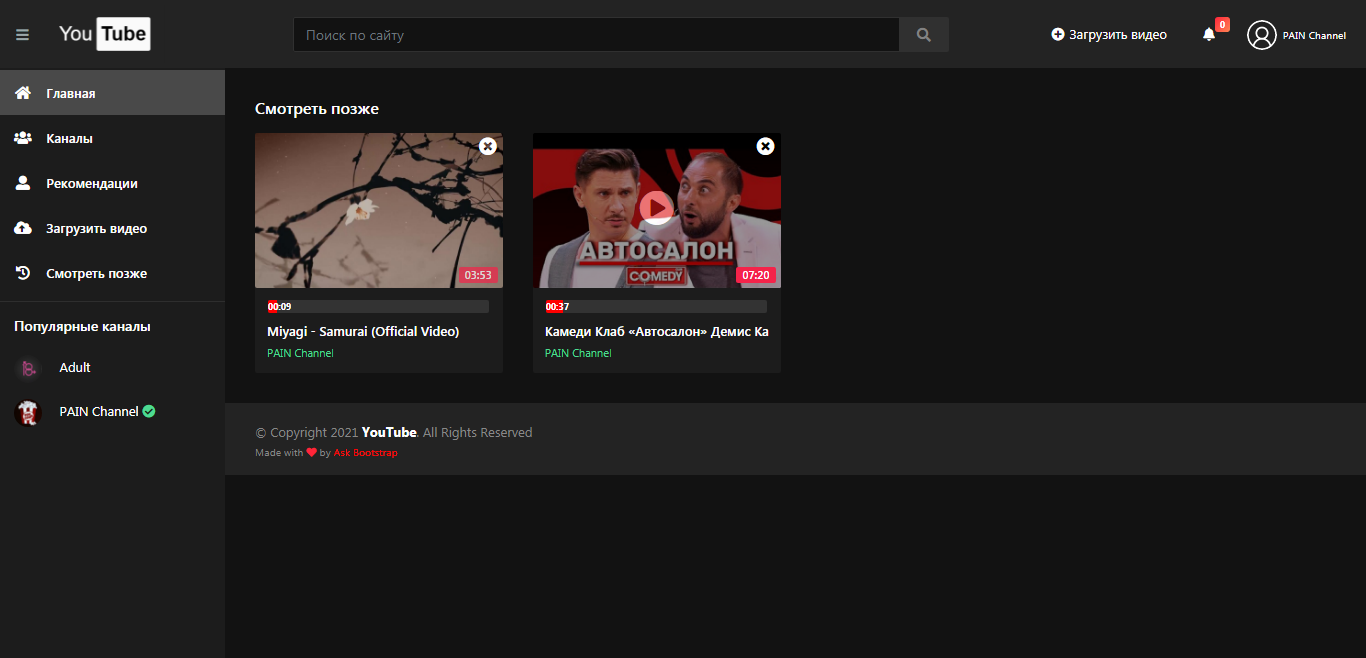Click the 03:53 duration badge
The width and height of the screenshot is (1366, 658).
479,275
